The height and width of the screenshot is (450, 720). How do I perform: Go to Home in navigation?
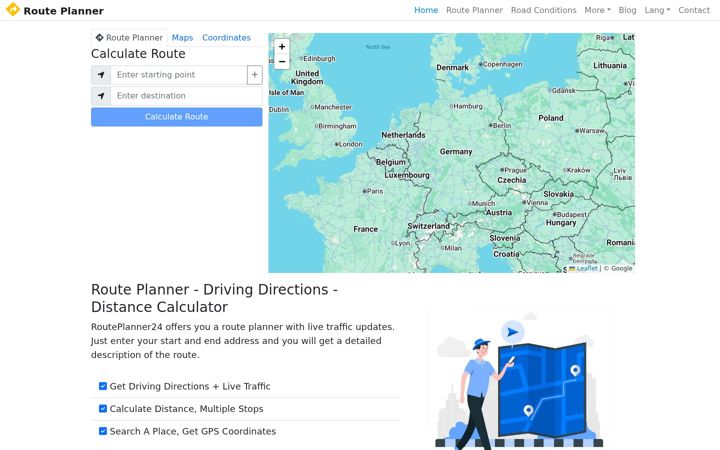[x=426, y=10]
